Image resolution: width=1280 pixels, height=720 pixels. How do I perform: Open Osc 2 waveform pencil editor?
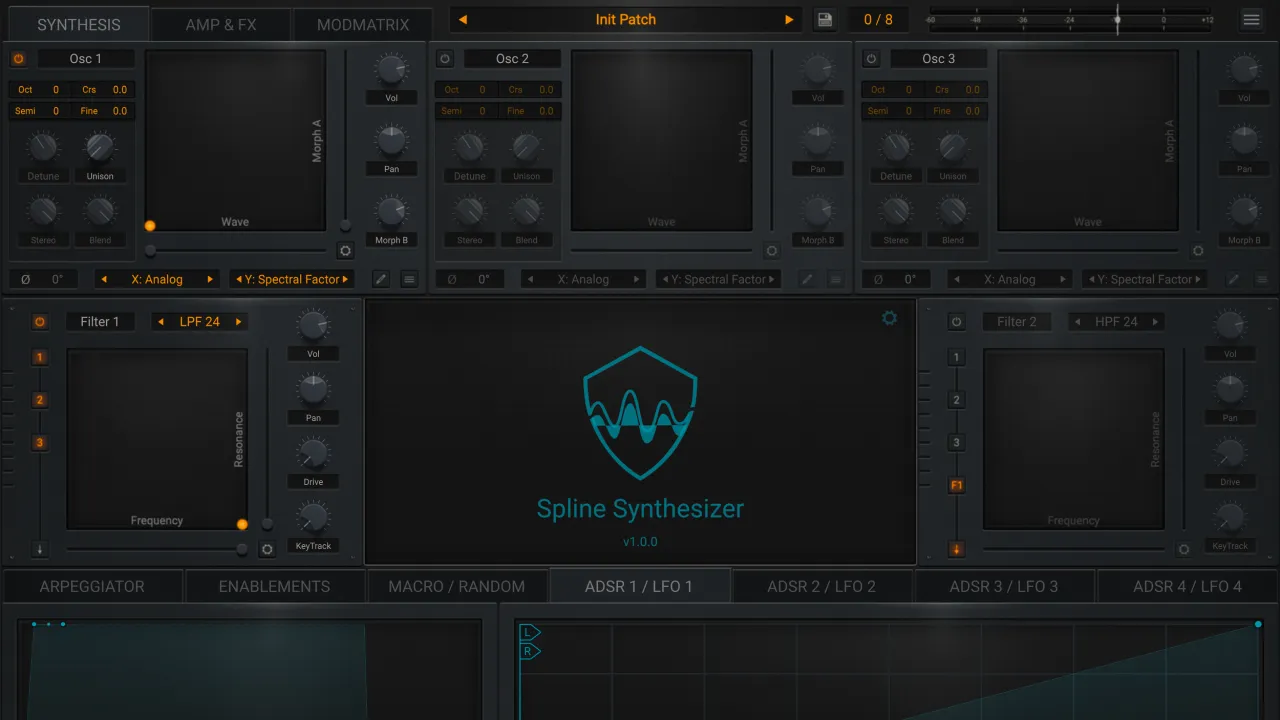pos(807,280)
